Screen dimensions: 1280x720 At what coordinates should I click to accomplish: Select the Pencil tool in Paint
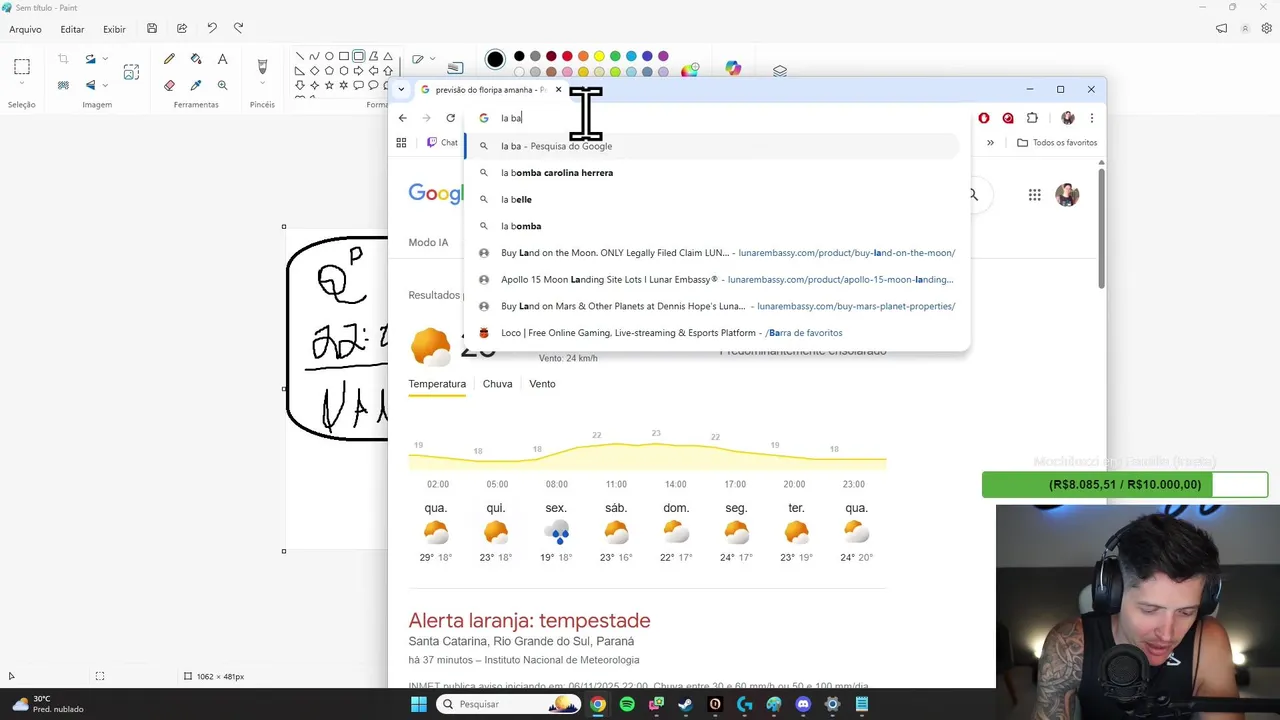(x=169, y=59)
